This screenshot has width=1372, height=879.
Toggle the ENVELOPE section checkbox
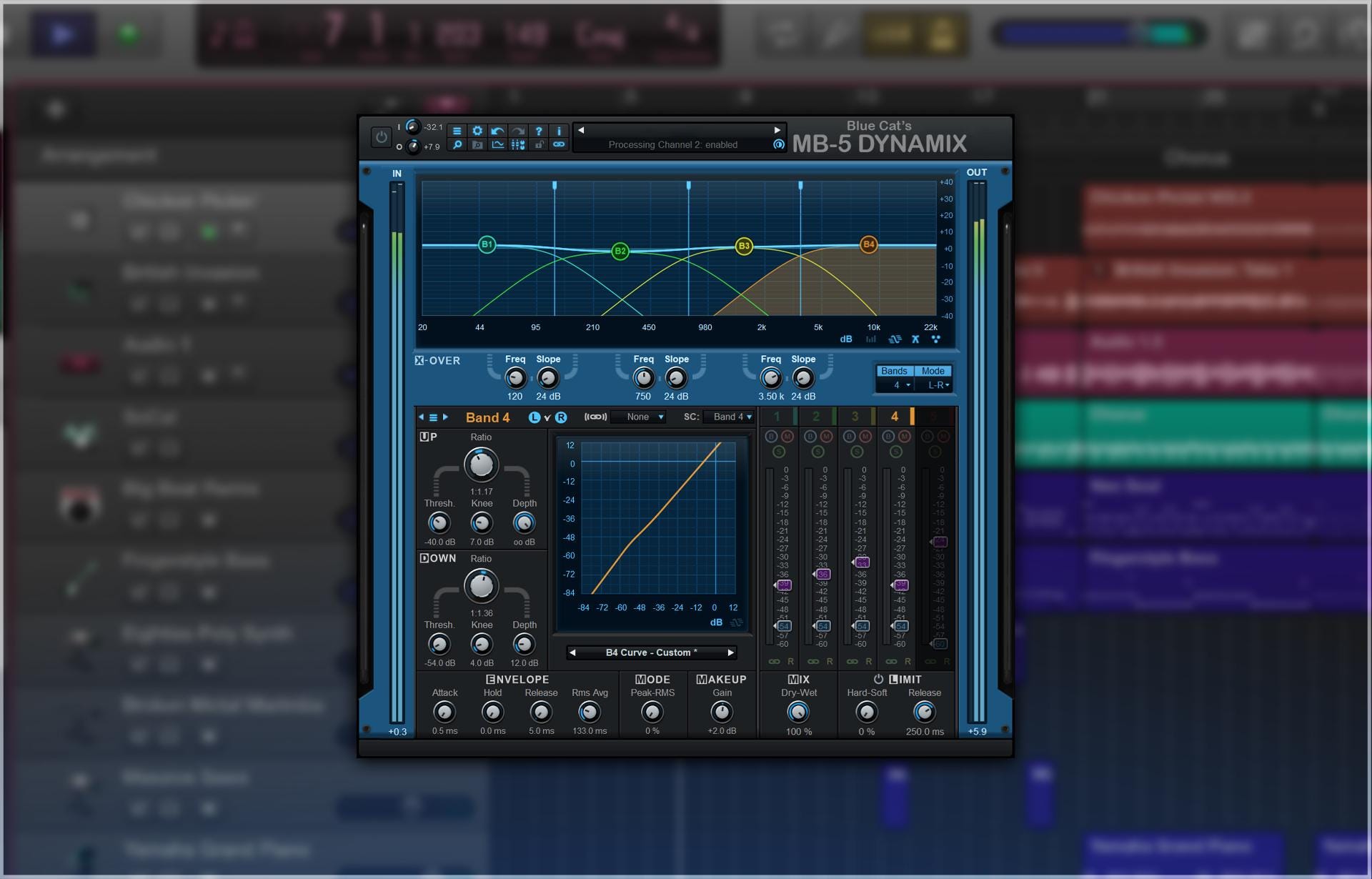[x=490, y=680]
